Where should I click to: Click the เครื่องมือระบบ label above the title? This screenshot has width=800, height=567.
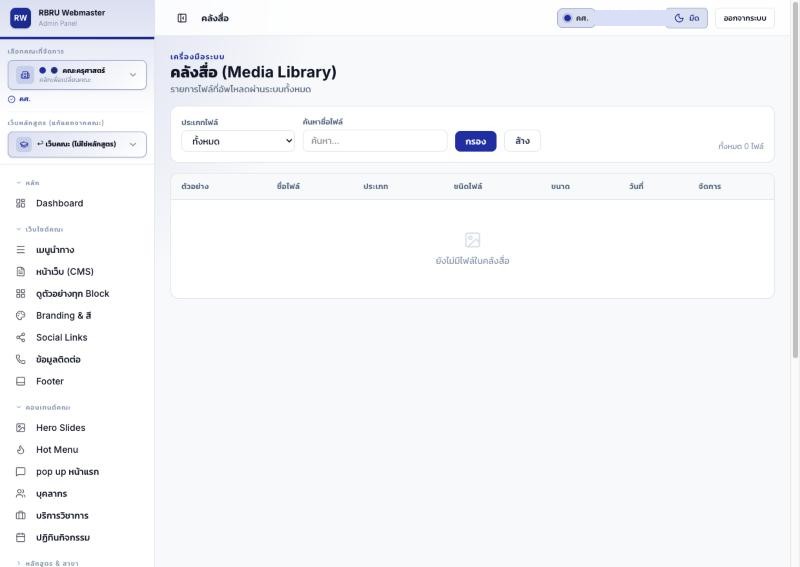coord(197,56)
